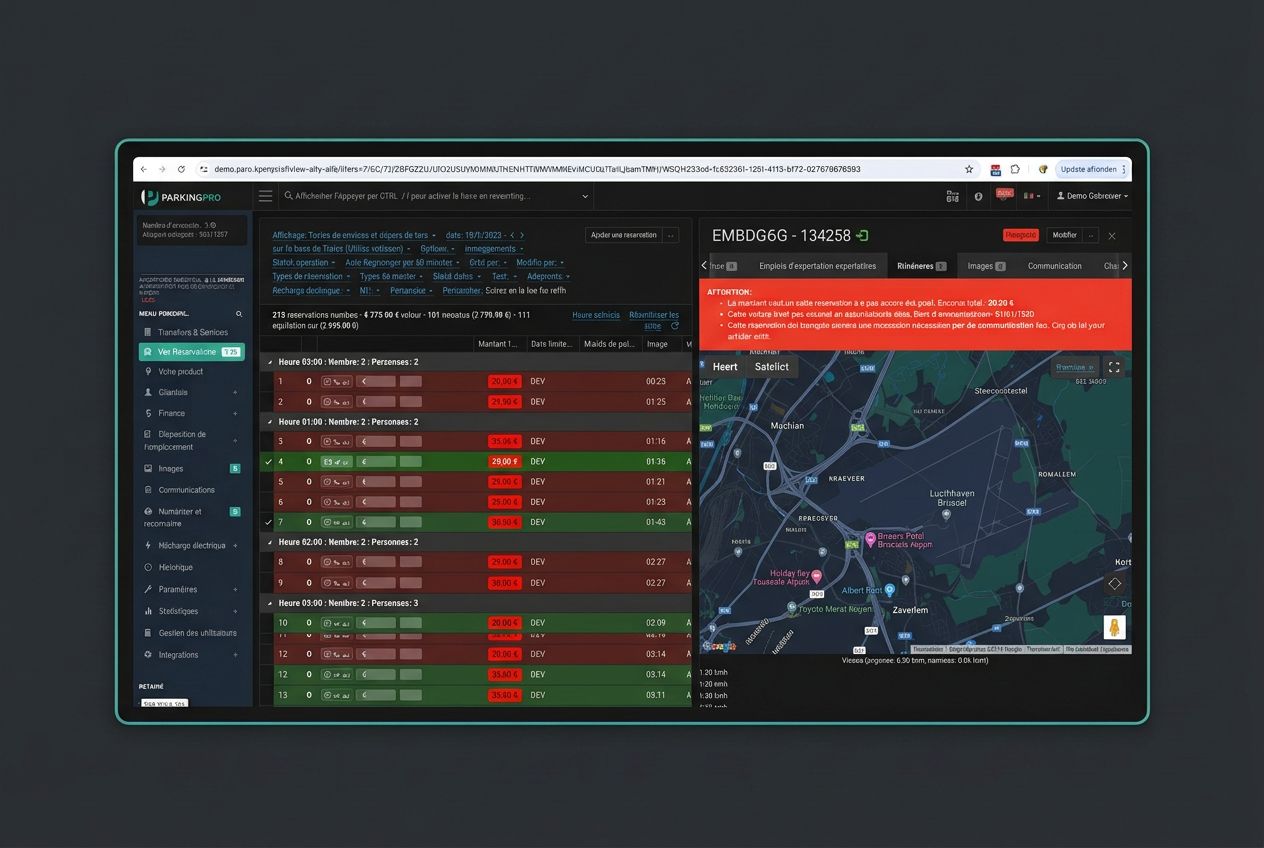Screen dimensions: 1264x848
Task: Collapse the Heure 03:00 Personses: 3 group
Action: coord(269,604)
